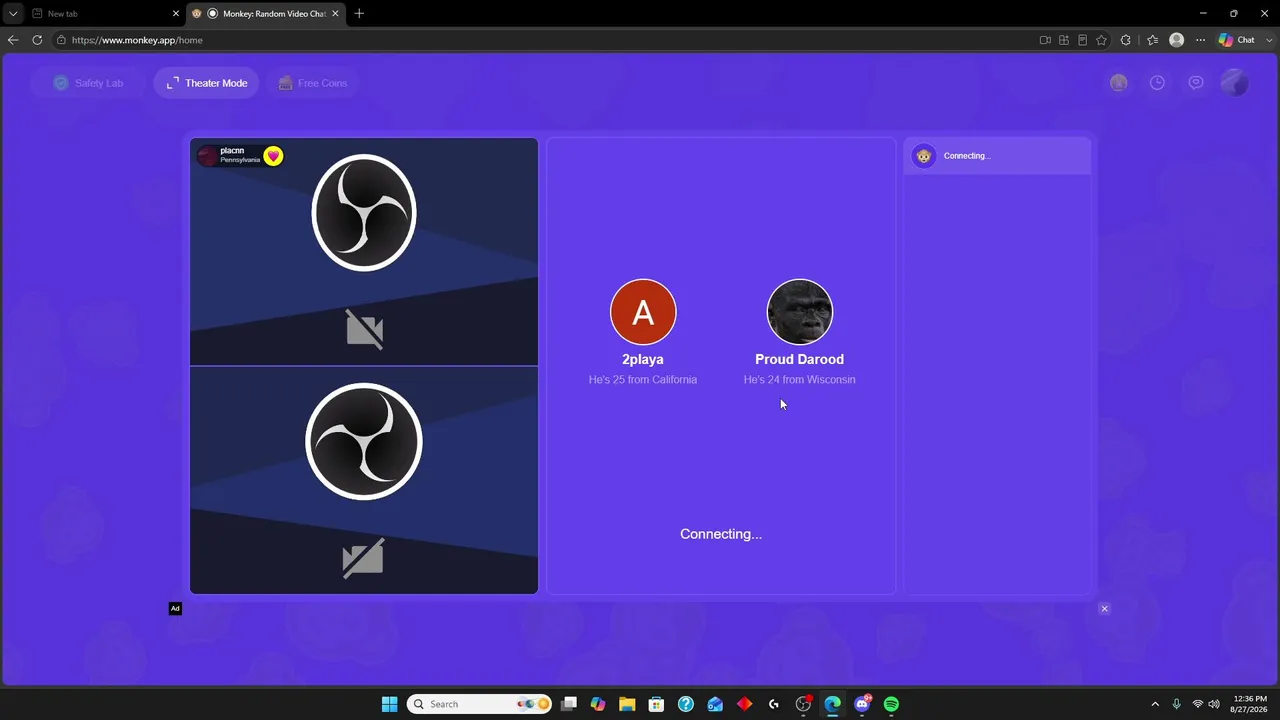Screen dimensions: 1280x720
Task: Click the camera permission icon in address bar
Action: tap(1045, 40)
